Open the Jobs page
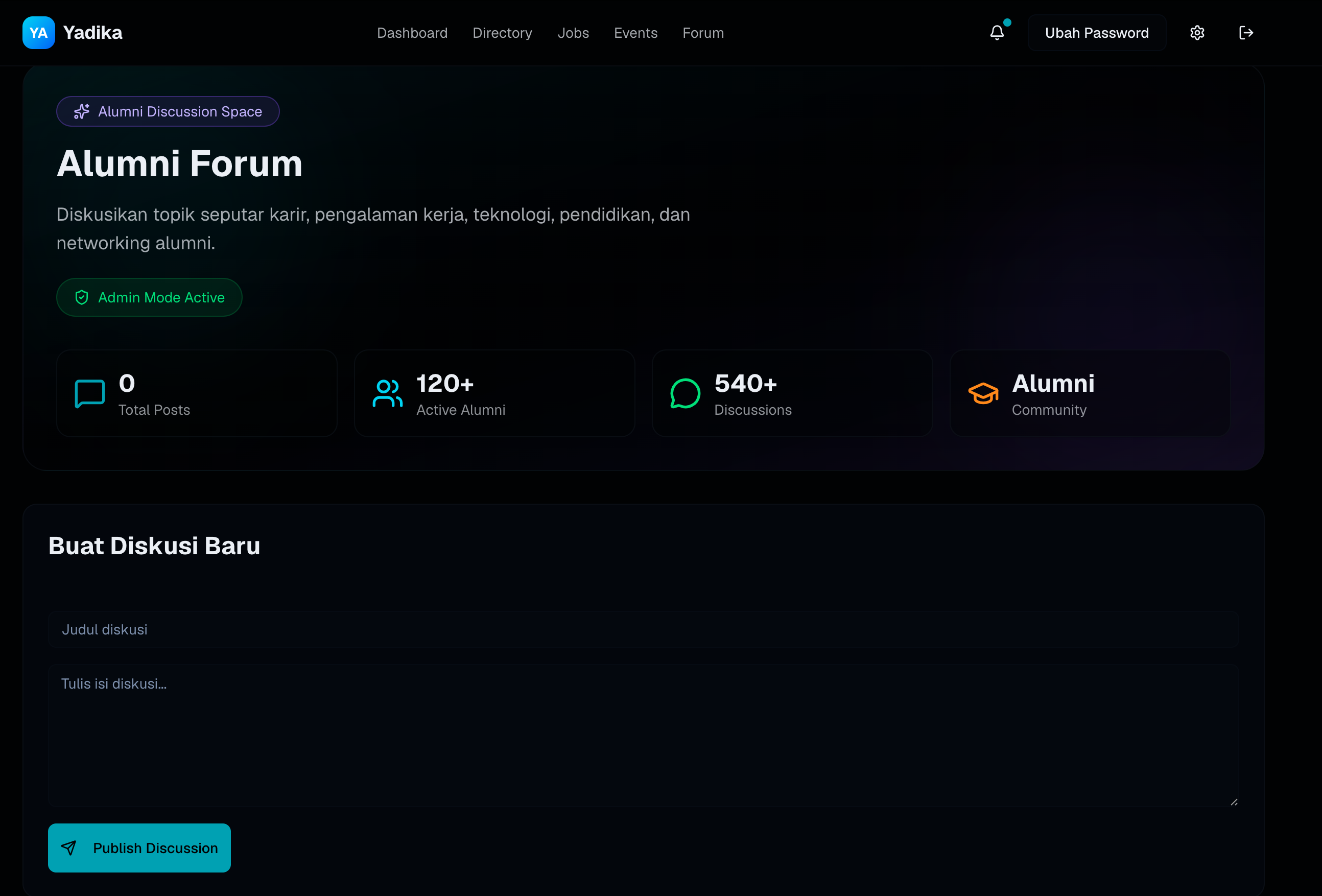This screenshot has width=1322, height=896. [x=573, y=33]
